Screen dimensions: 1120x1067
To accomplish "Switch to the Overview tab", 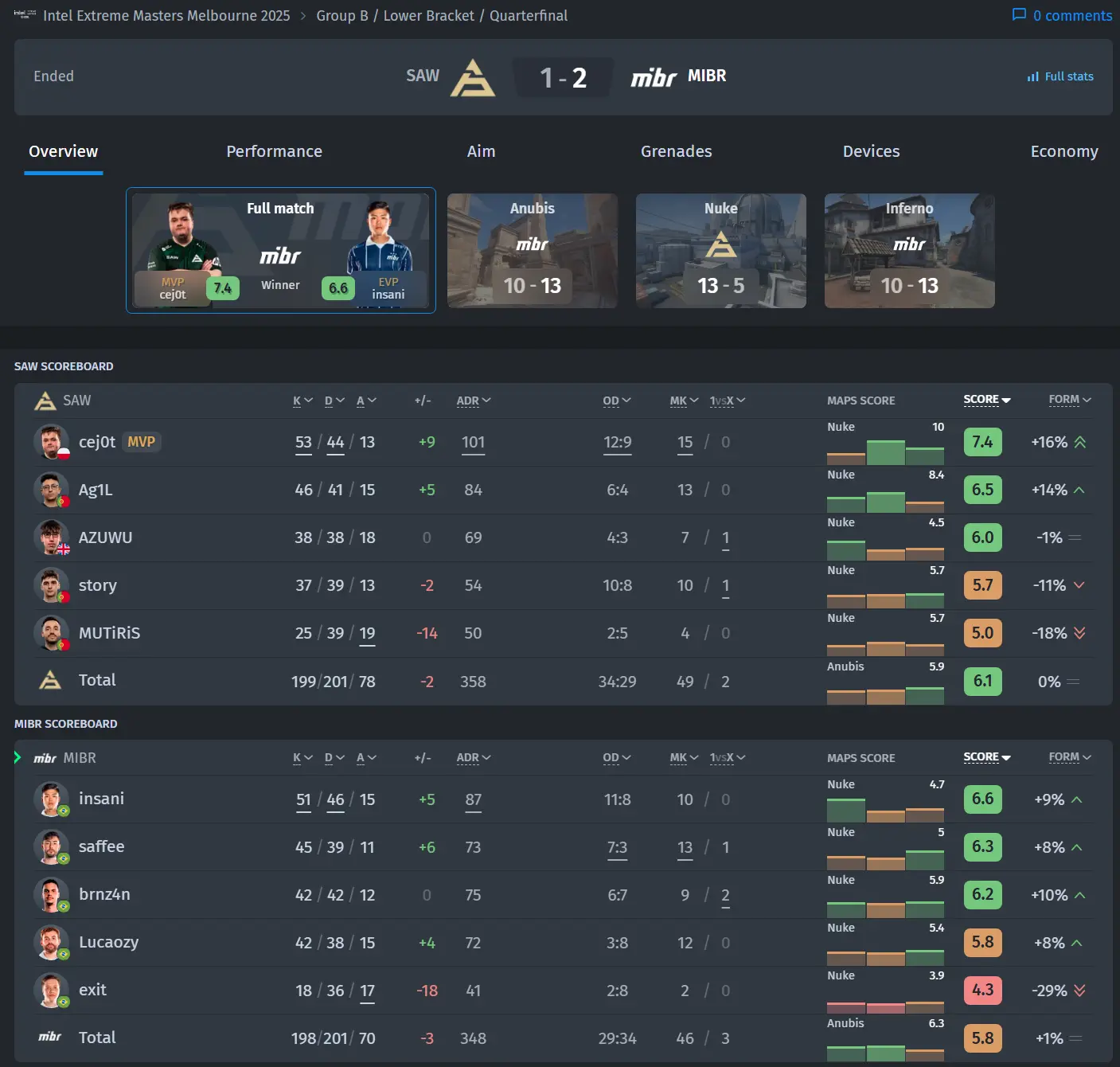I will pos(64,151).
